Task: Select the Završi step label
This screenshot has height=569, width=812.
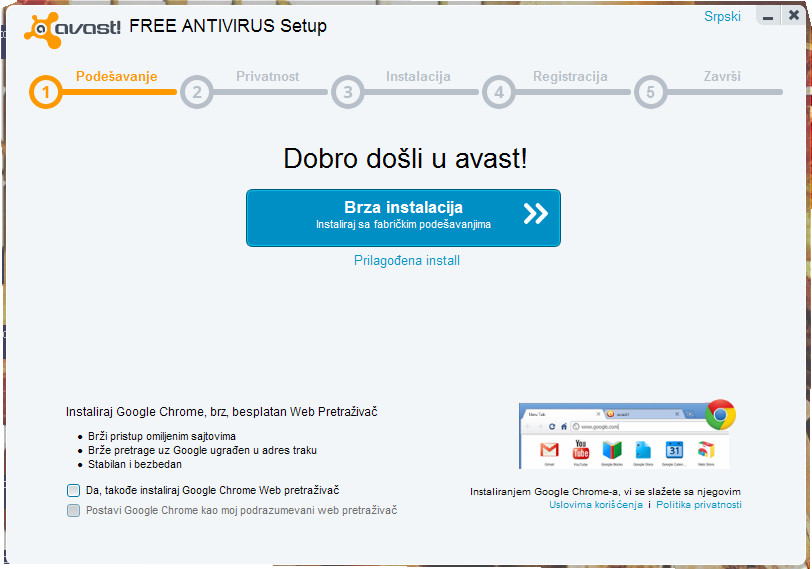Action: [x=722, y=77]
